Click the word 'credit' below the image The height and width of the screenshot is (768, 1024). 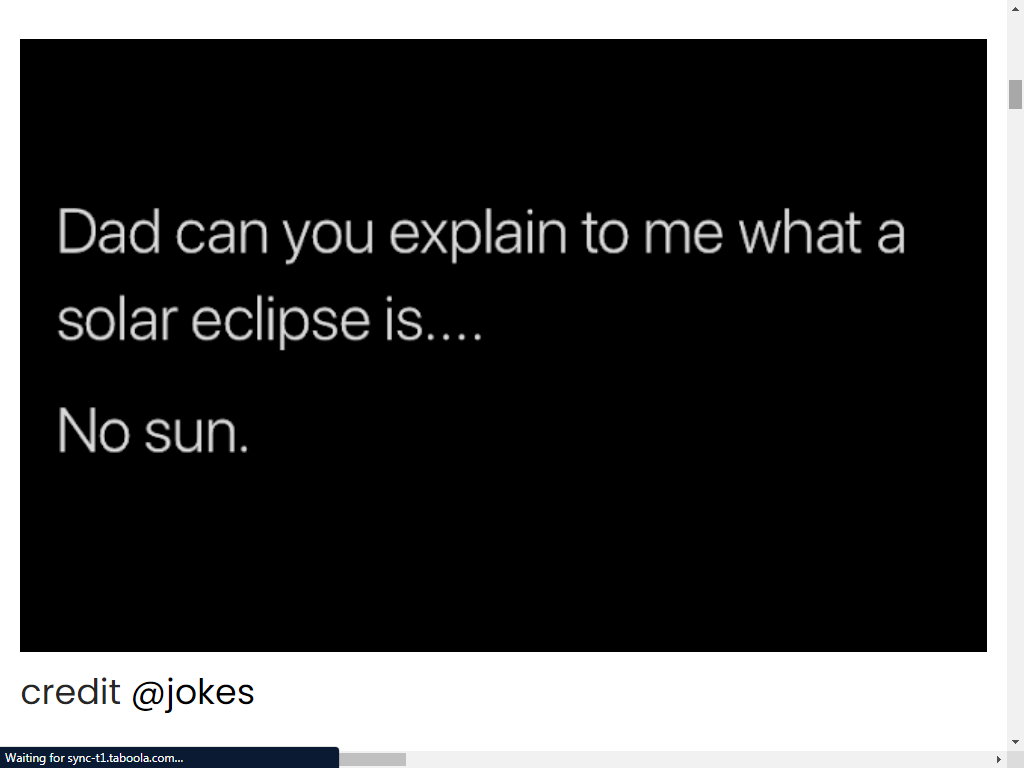[72, 691]
